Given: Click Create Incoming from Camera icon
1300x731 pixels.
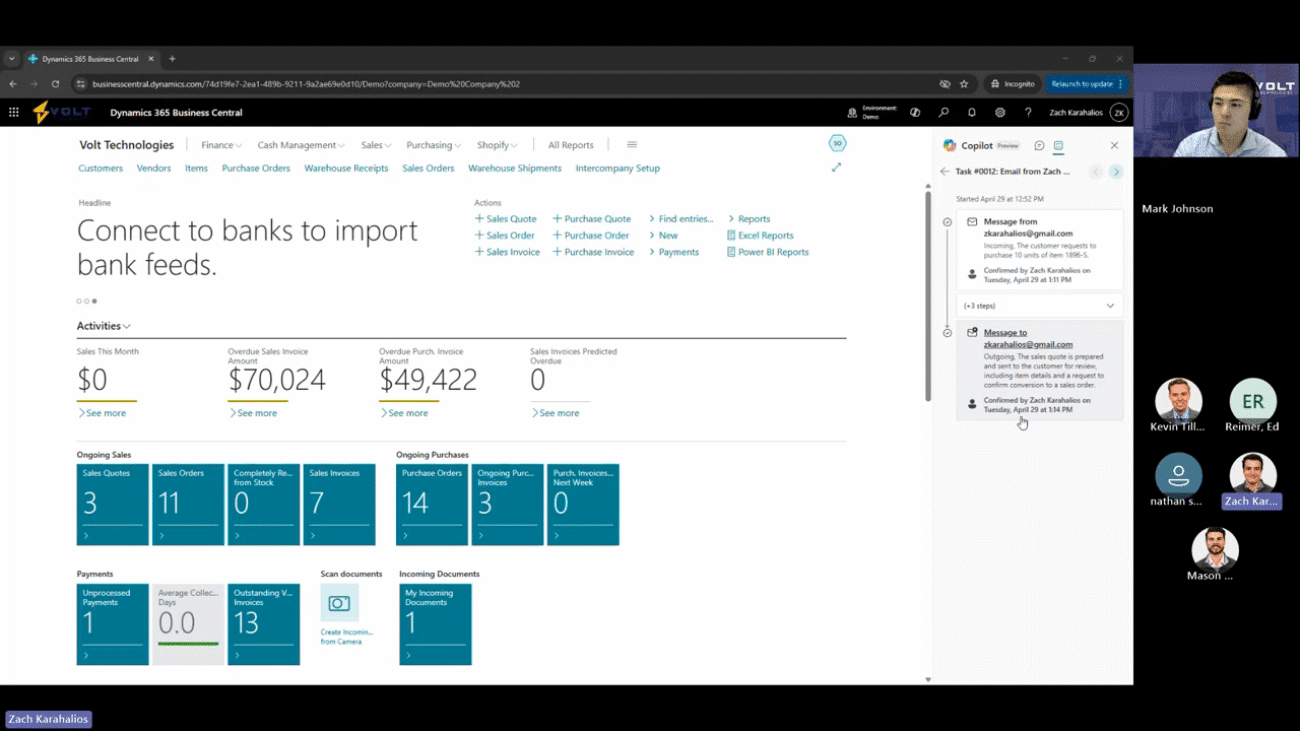Looking at the screenshot, I should point(339,603).
